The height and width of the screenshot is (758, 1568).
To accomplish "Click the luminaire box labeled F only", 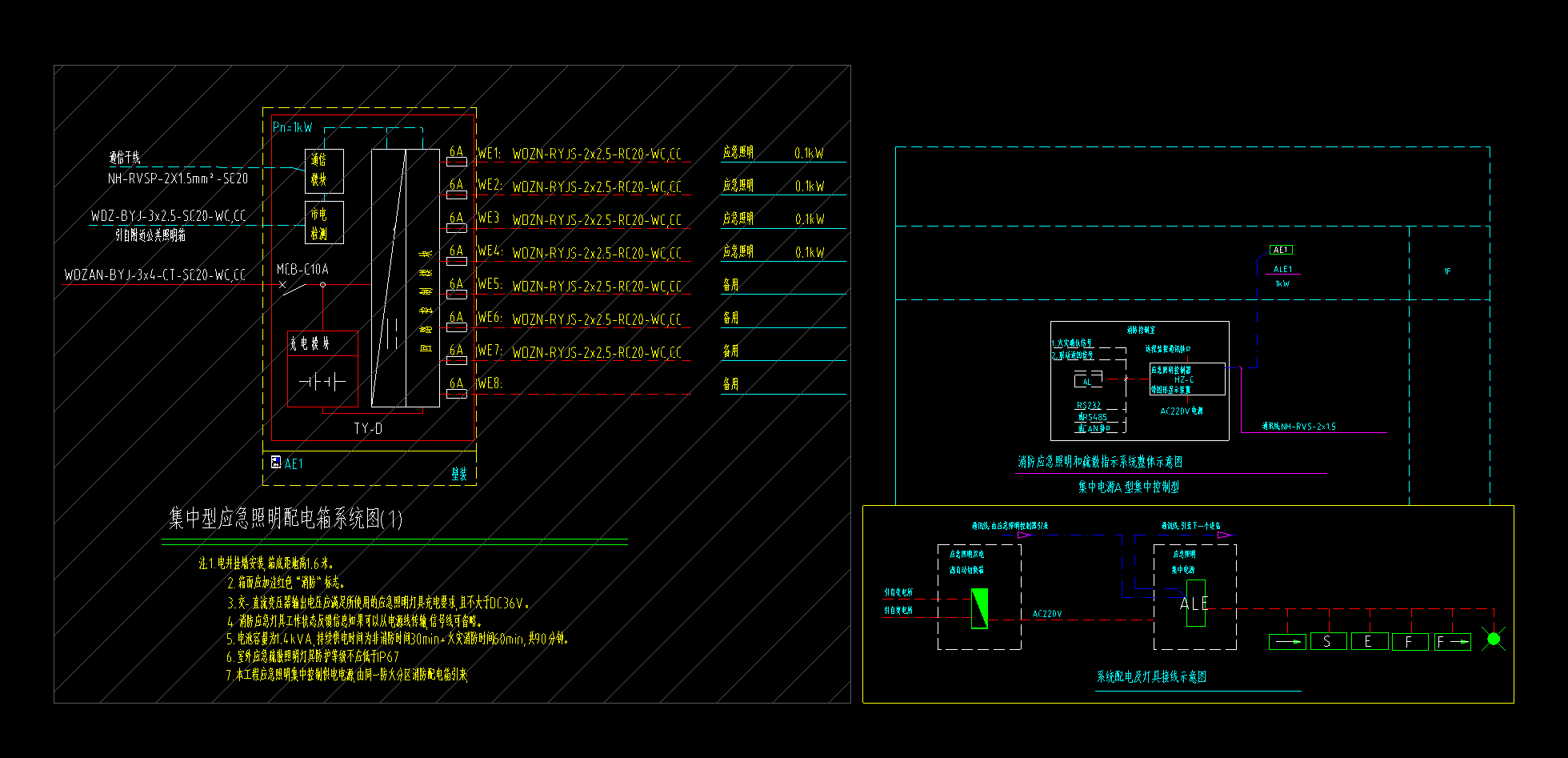I will (x=1410, y=642).
